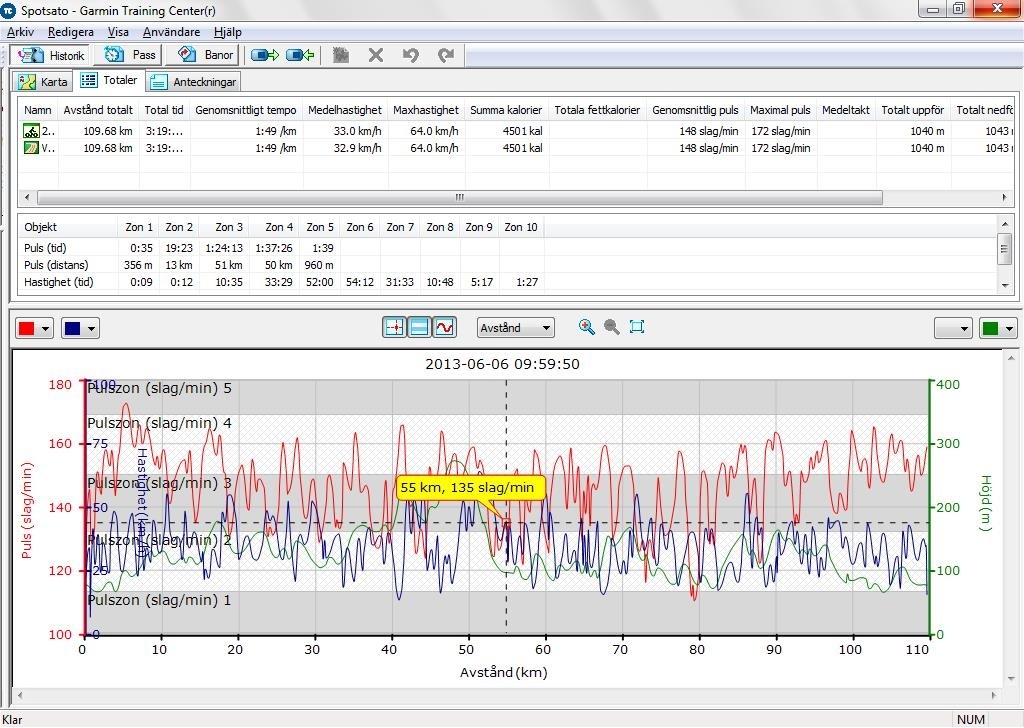Click the receive from device icon
Image resolution: width=1024 pixels, height=728 pixels.
pos(300,55)
